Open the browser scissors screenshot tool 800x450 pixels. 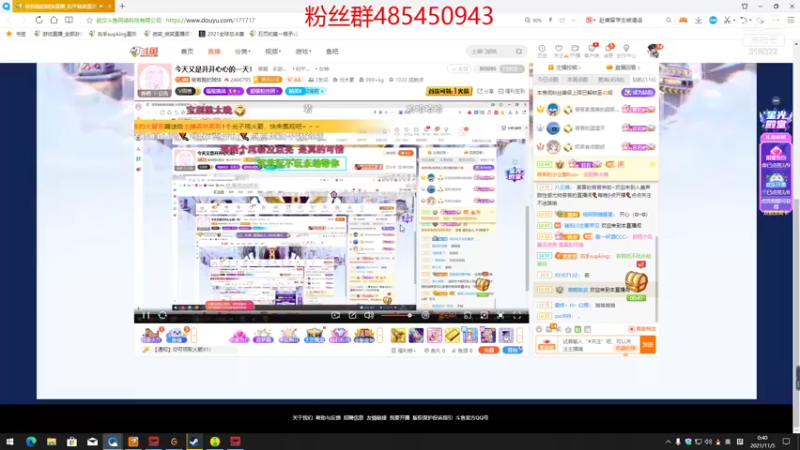pyautogui.click(x=727, y=20)
